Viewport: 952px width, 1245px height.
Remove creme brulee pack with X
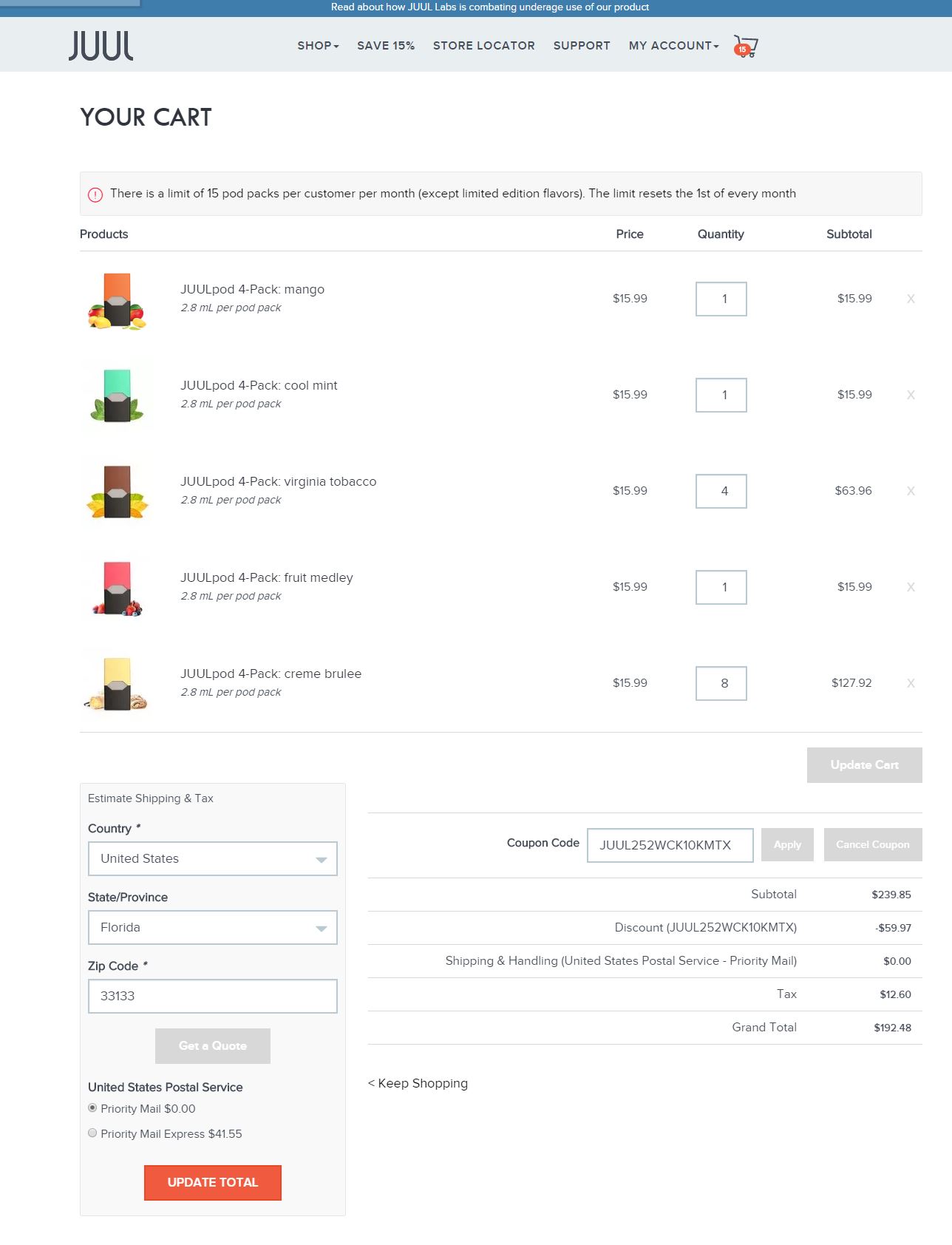[911, 683]
